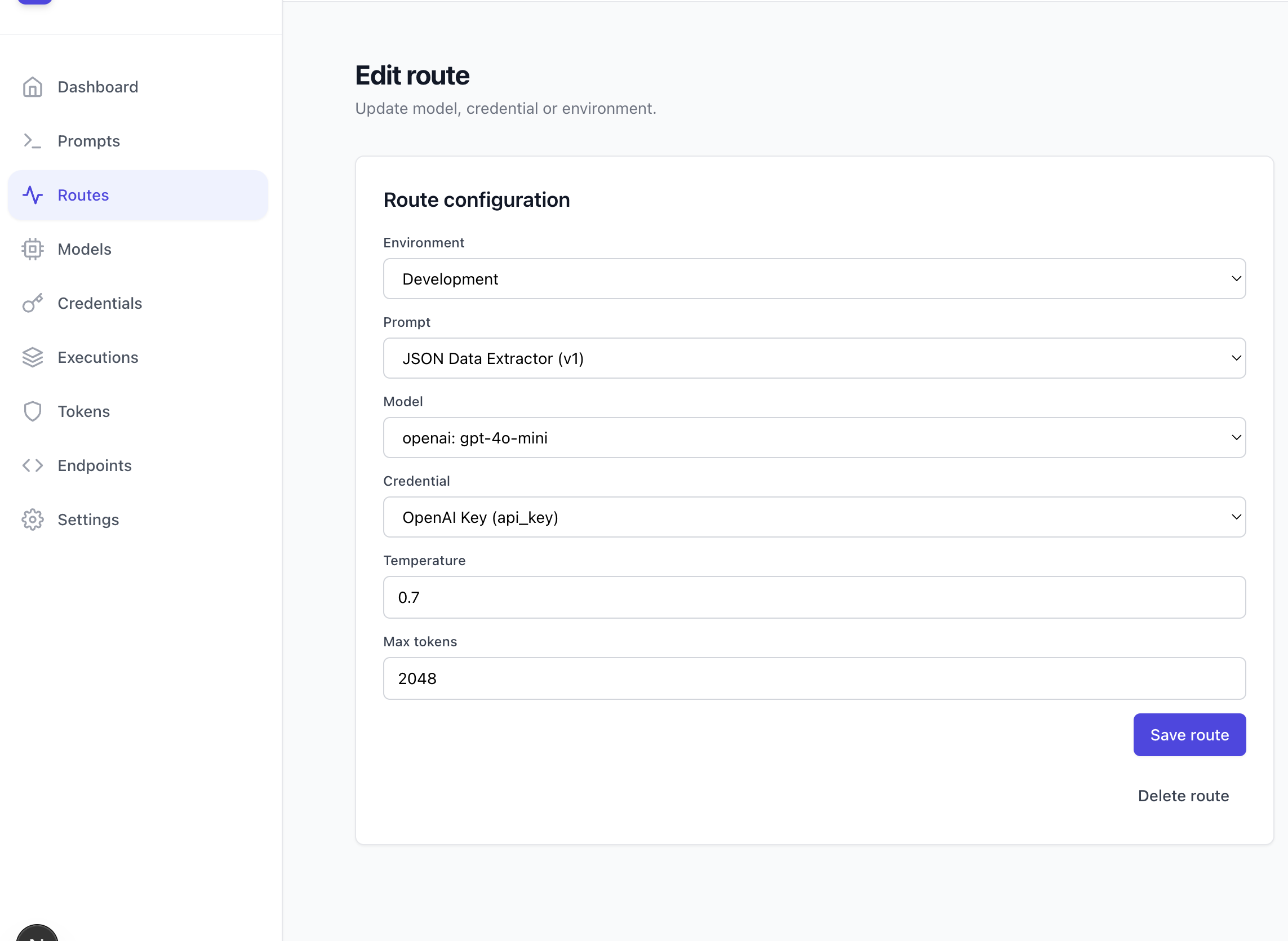
Task: Click the Routes activity icon
Action: (x=33, y=196)
